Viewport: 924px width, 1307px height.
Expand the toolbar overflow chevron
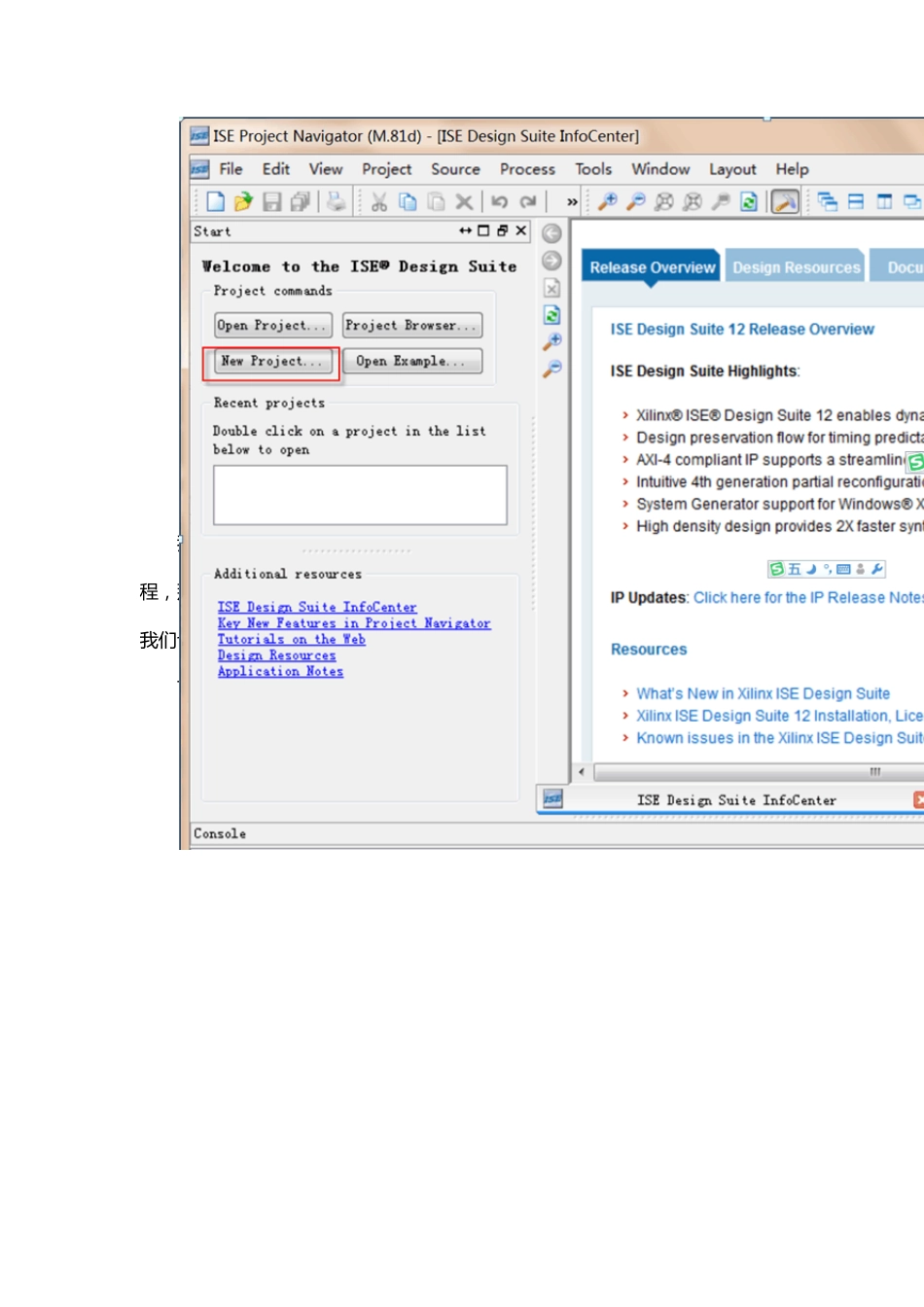[x=572, y=202]
